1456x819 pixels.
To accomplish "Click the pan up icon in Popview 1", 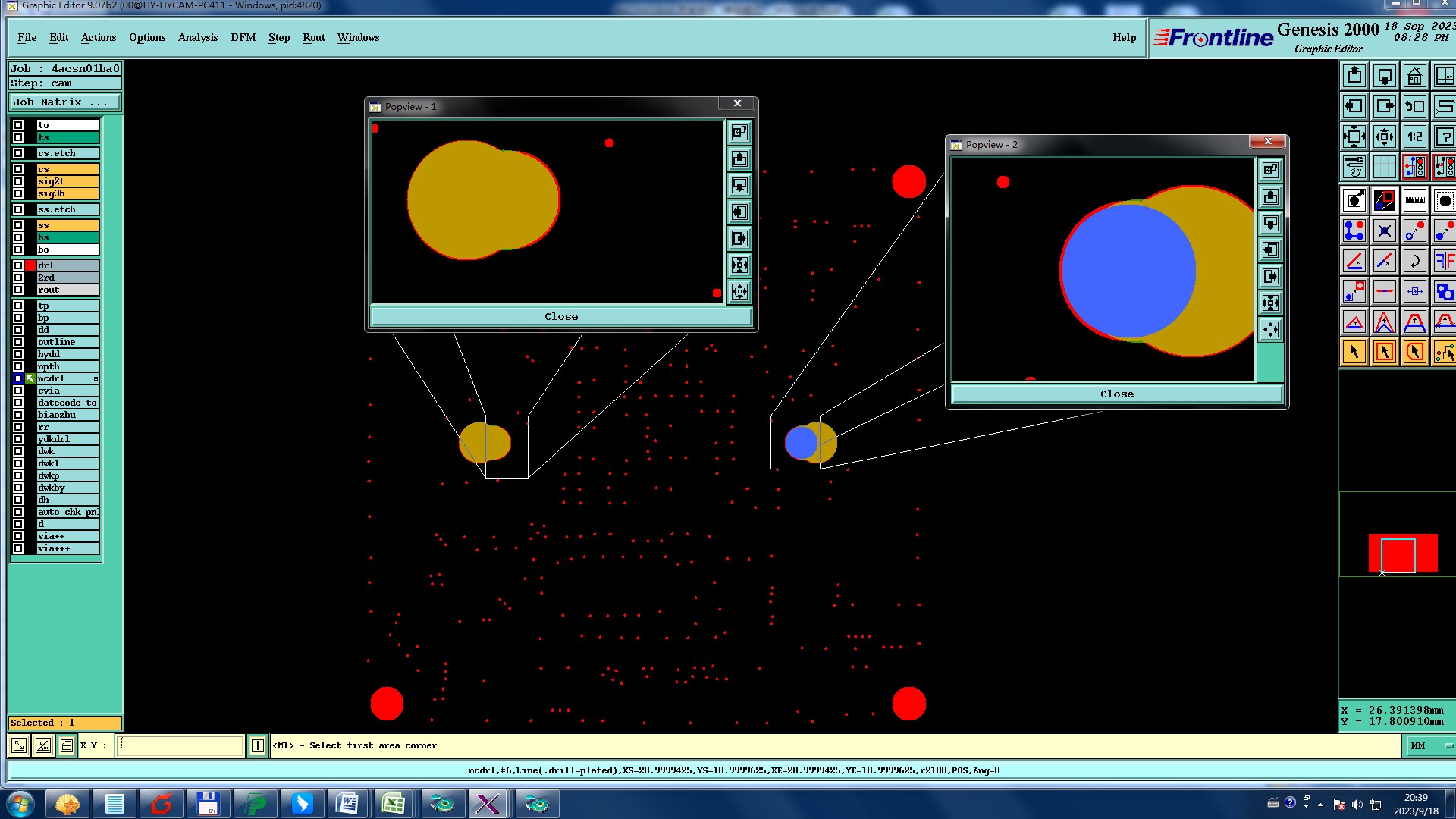I will 739,159.
